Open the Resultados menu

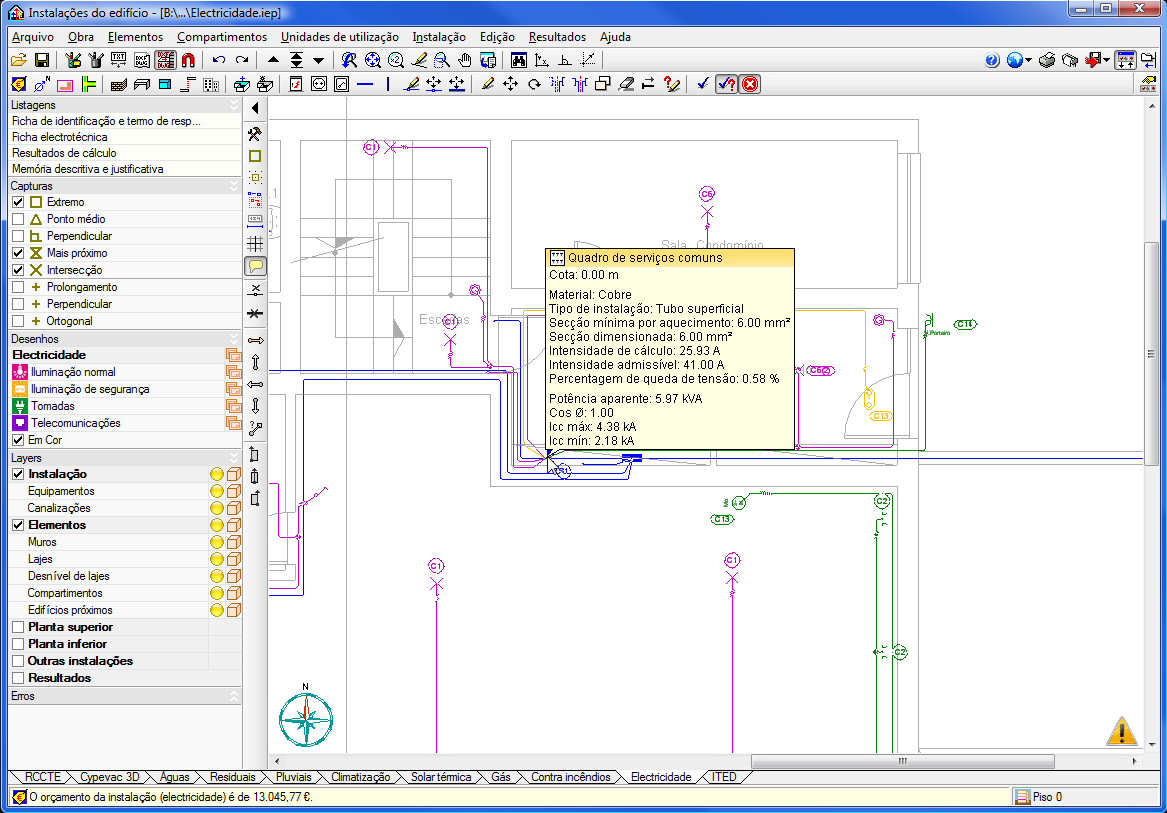tap(557, 37)
